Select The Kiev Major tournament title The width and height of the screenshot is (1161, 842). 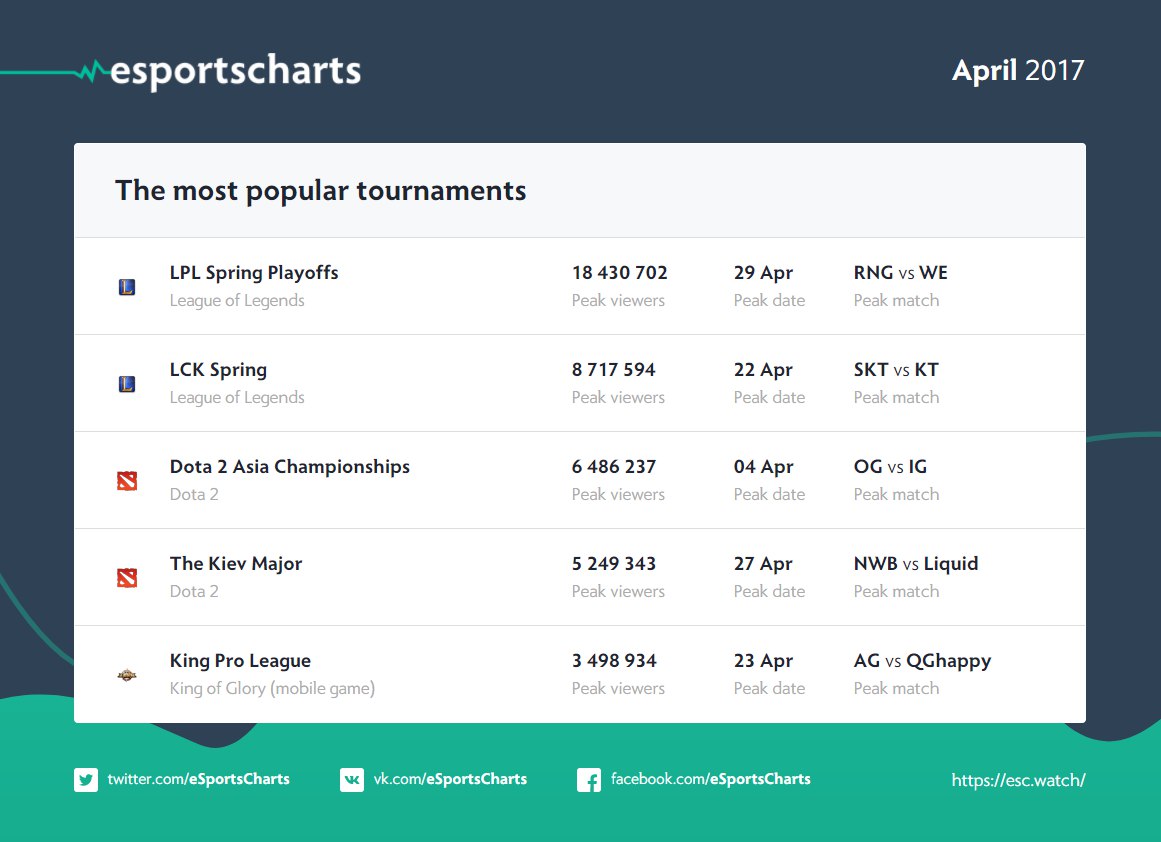235,564
